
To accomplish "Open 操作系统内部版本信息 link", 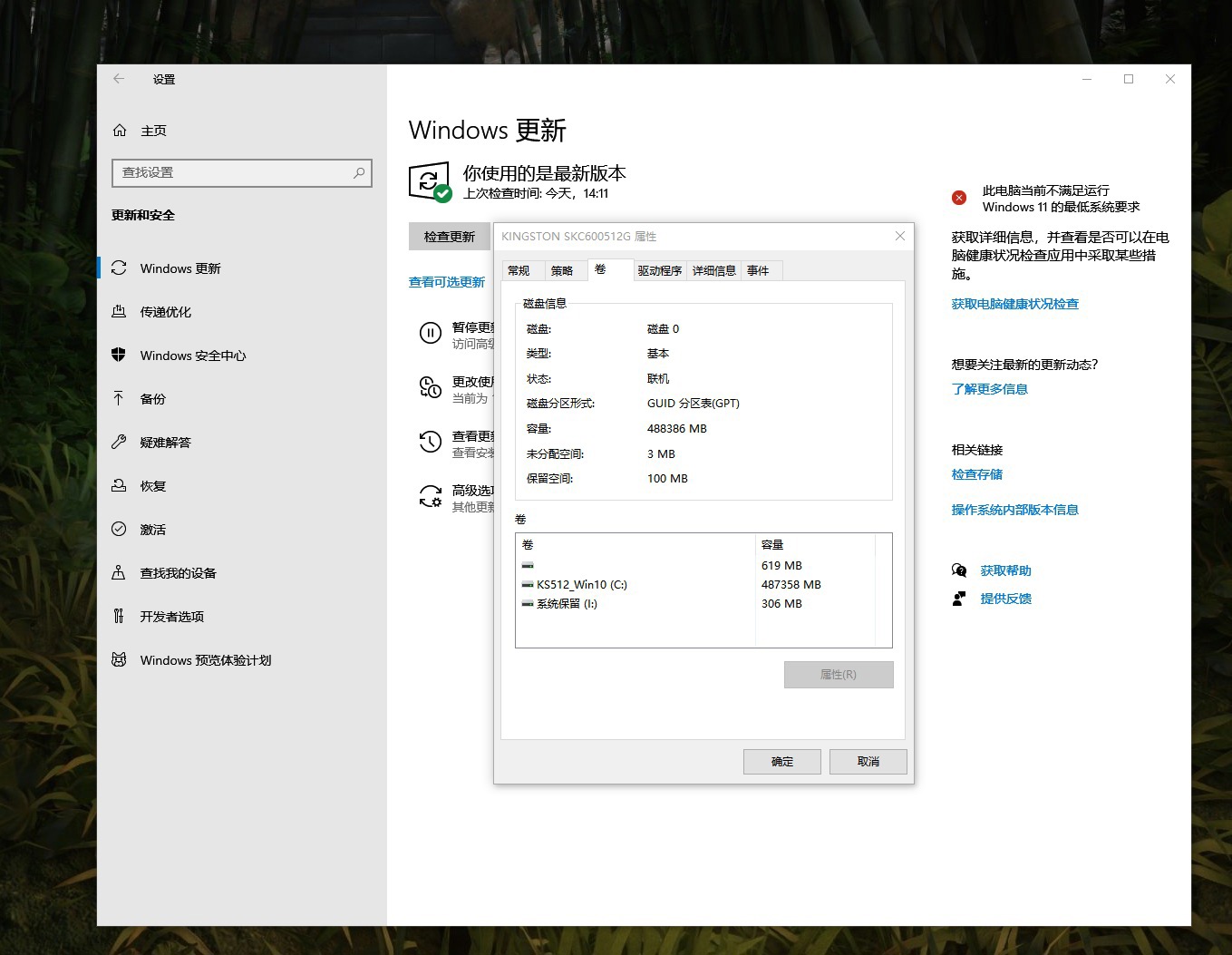I will click(x=1015, y=510).
